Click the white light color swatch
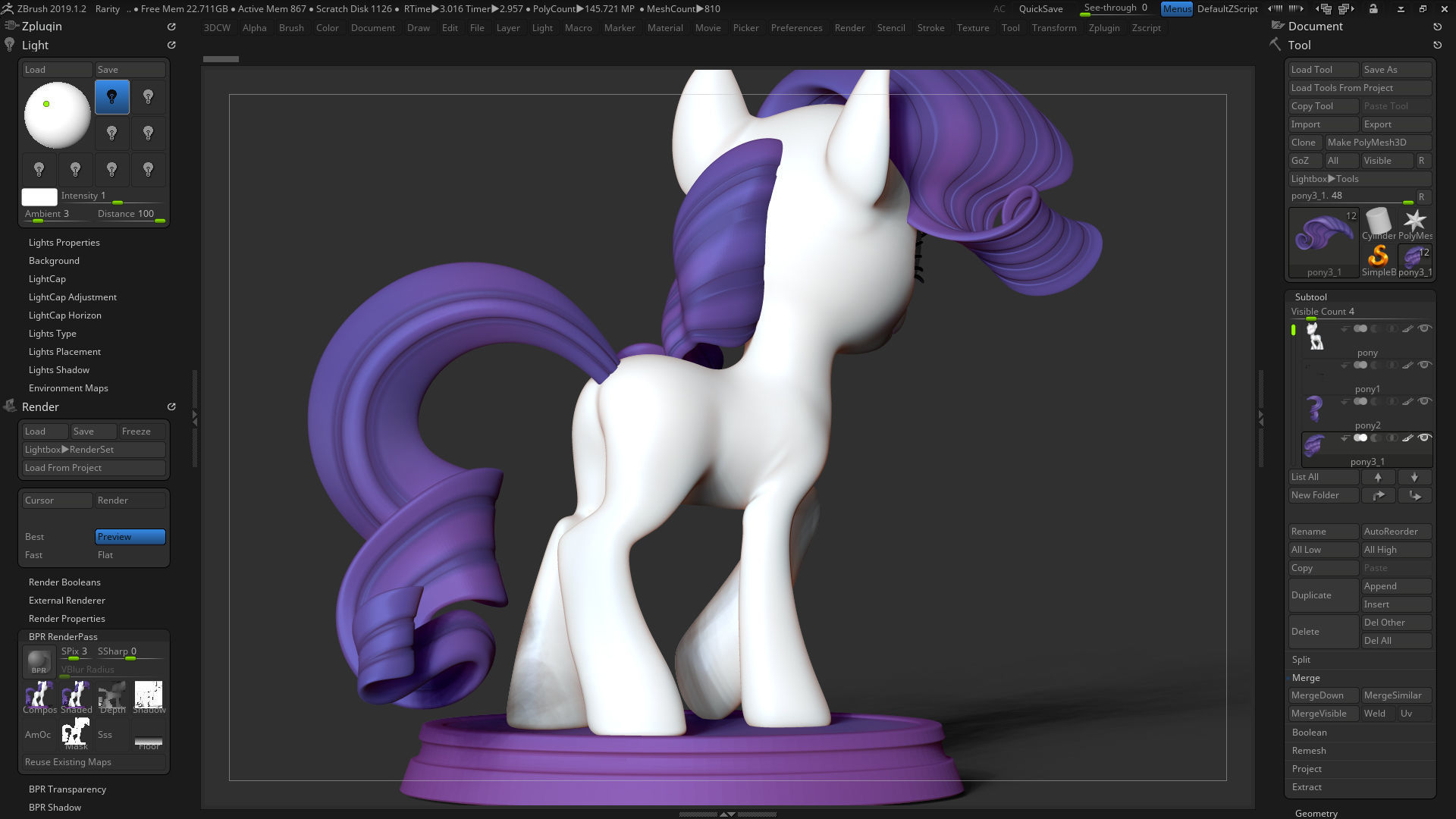 39,197
